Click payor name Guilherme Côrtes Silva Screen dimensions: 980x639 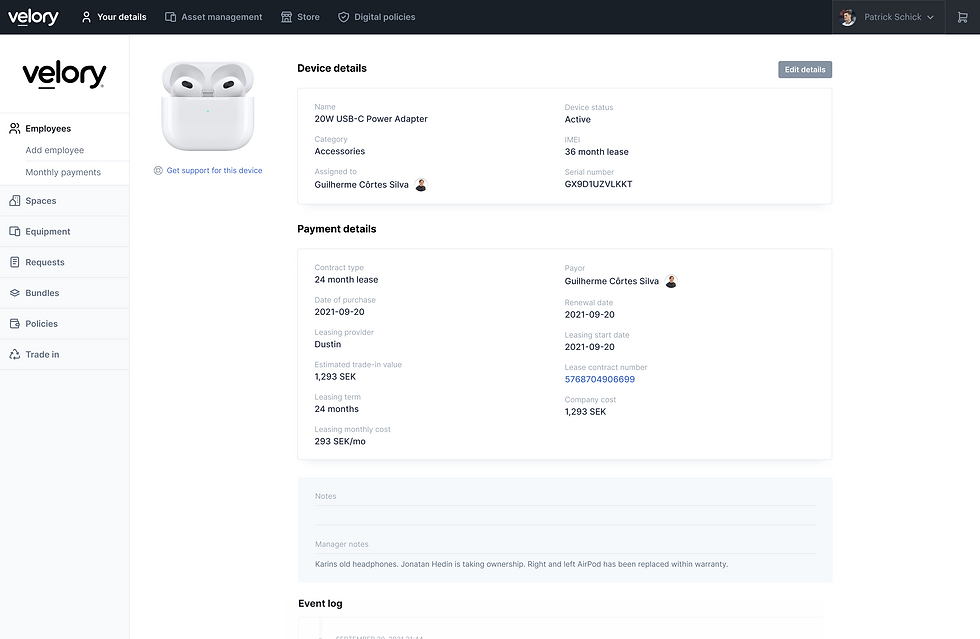(611, 281)
